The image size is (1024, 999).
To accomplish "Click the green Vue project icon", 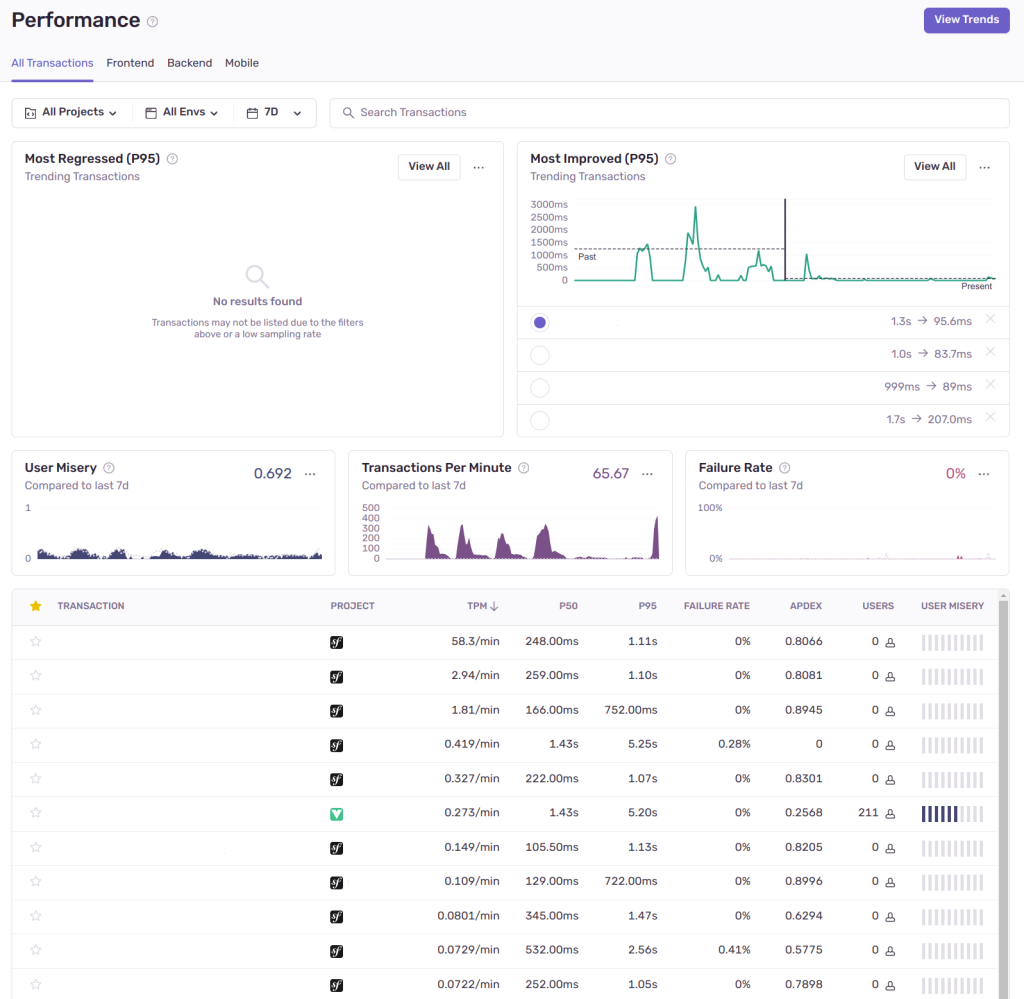I will pyautogui.click(x=337, y=814).
